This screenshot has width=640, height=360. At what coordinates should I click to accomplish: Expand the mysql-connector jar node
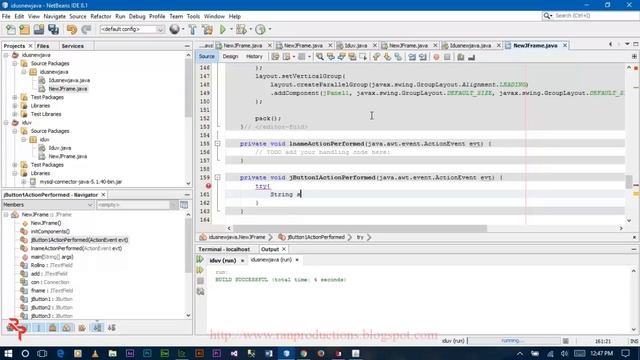(24, 182)
